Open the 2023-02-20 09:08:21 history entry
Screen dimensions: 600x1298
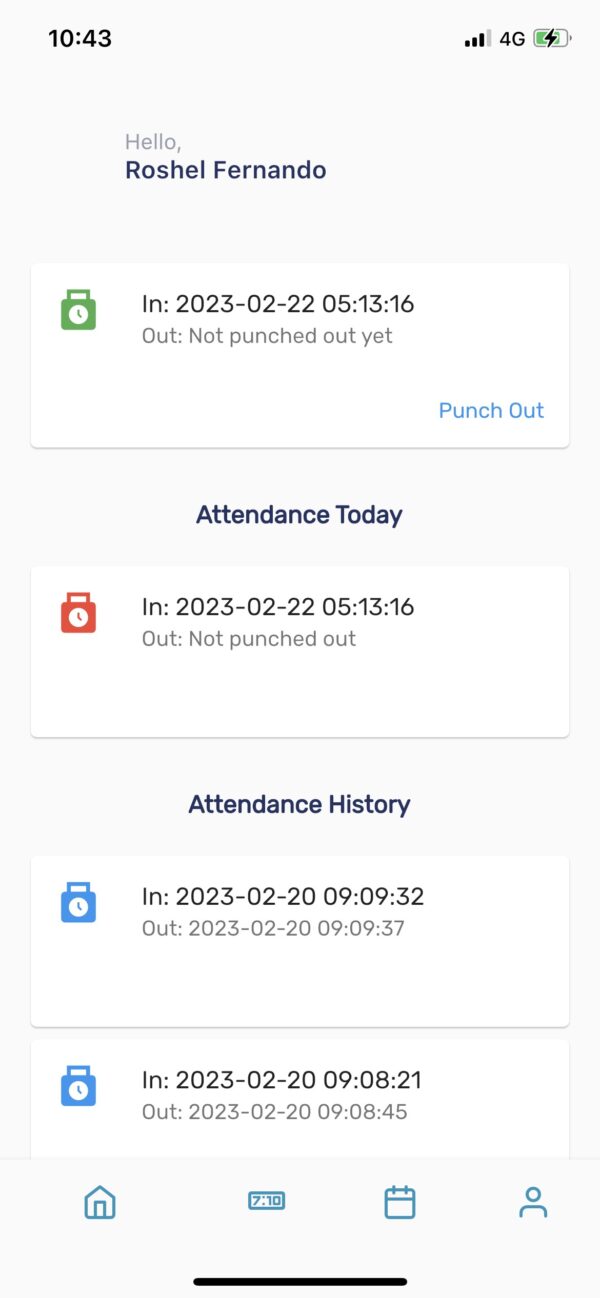point(299,1090)
